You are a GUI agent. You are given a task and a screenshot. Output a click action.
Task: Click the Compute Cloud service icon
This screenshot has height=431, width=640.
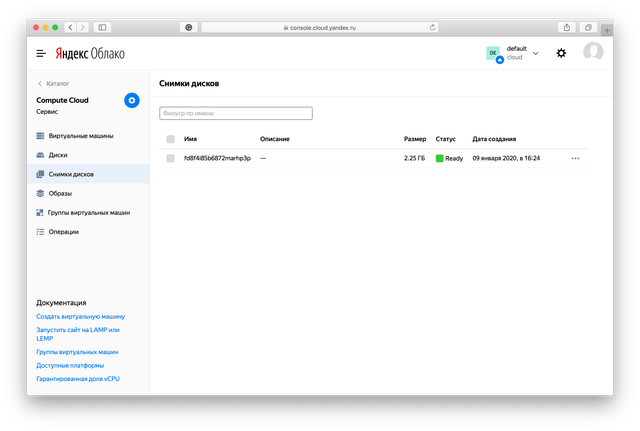132,100
